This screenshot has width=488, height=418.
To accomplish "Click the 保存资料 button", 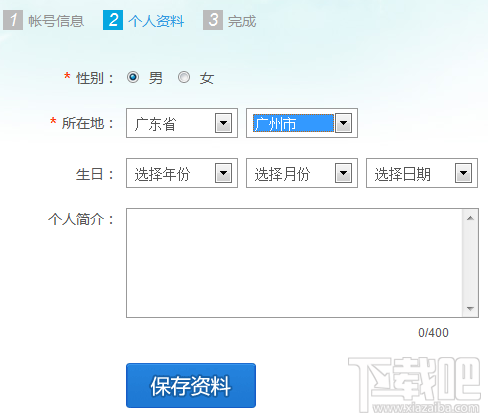I will pos(191,385).
